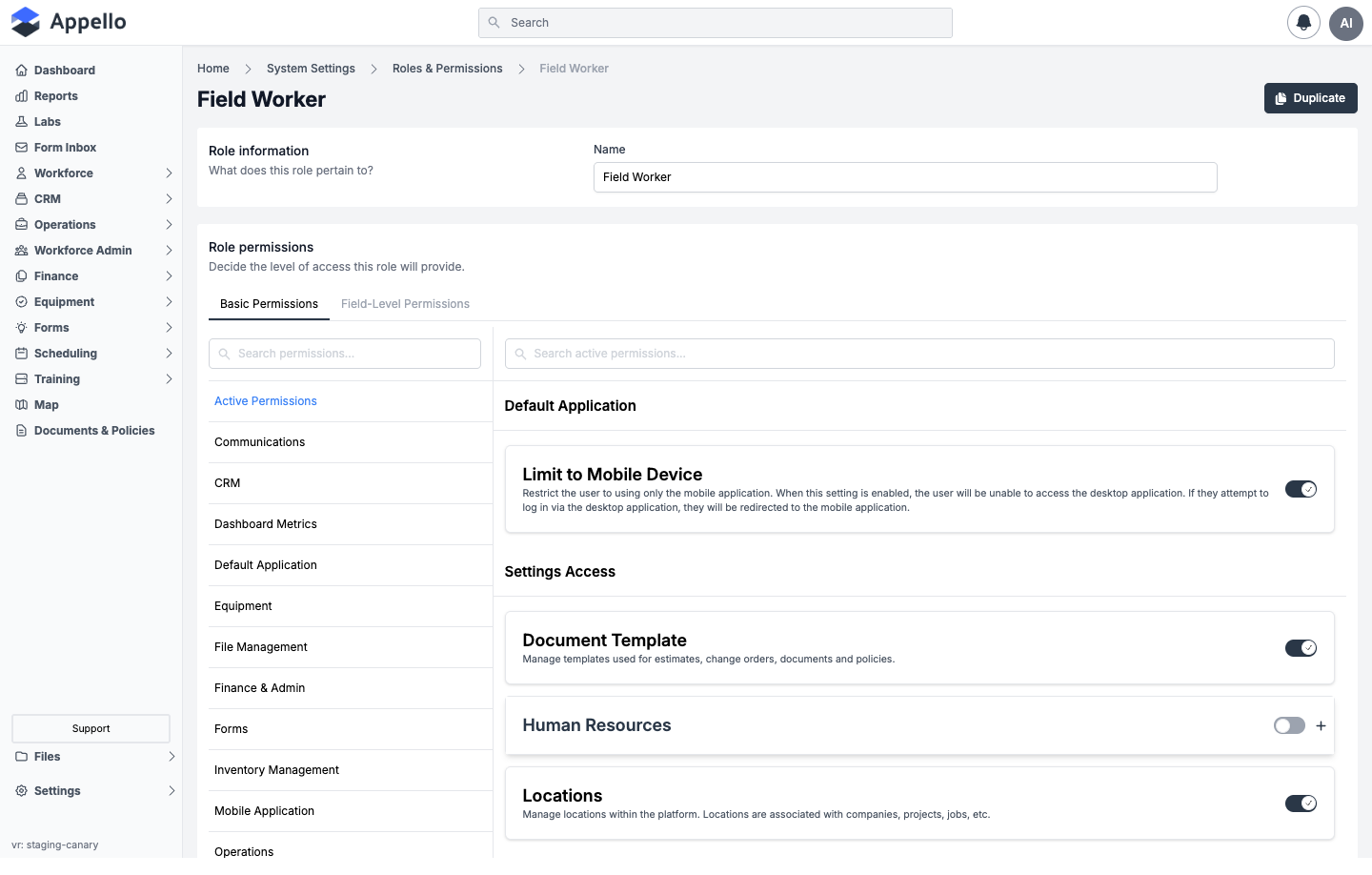This screenshot has height=875, width=1372.
Task: Click the Appello logo
Action: (69, 22)
